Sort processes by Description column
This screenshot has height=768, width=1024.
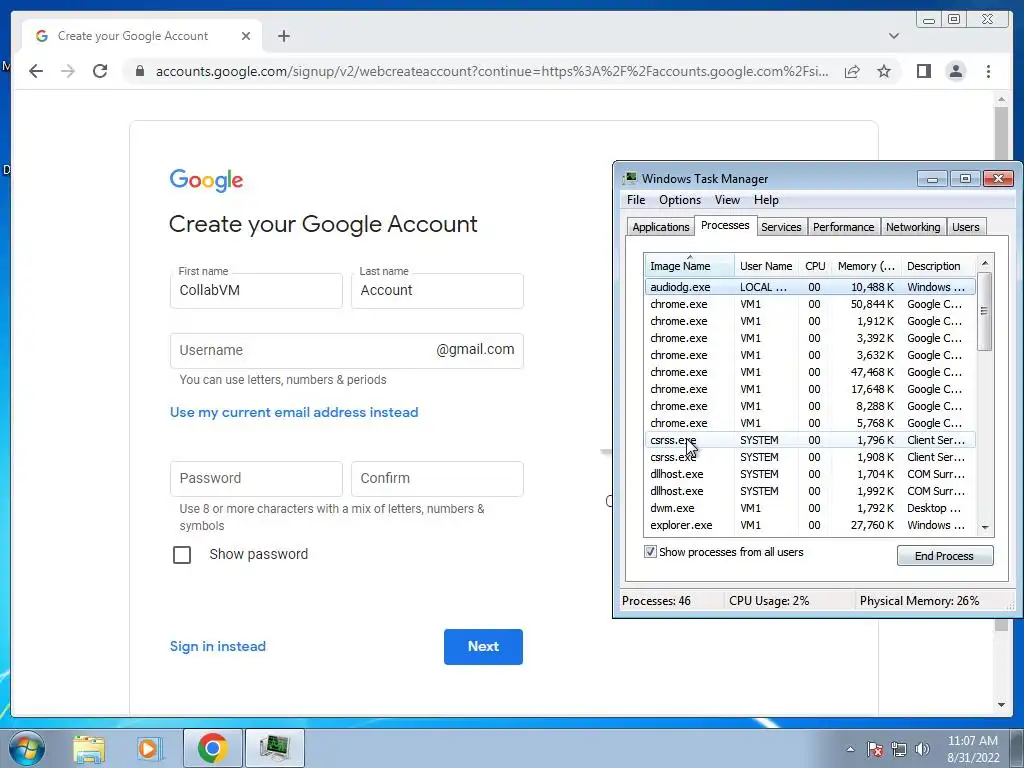tap(938, 266)
